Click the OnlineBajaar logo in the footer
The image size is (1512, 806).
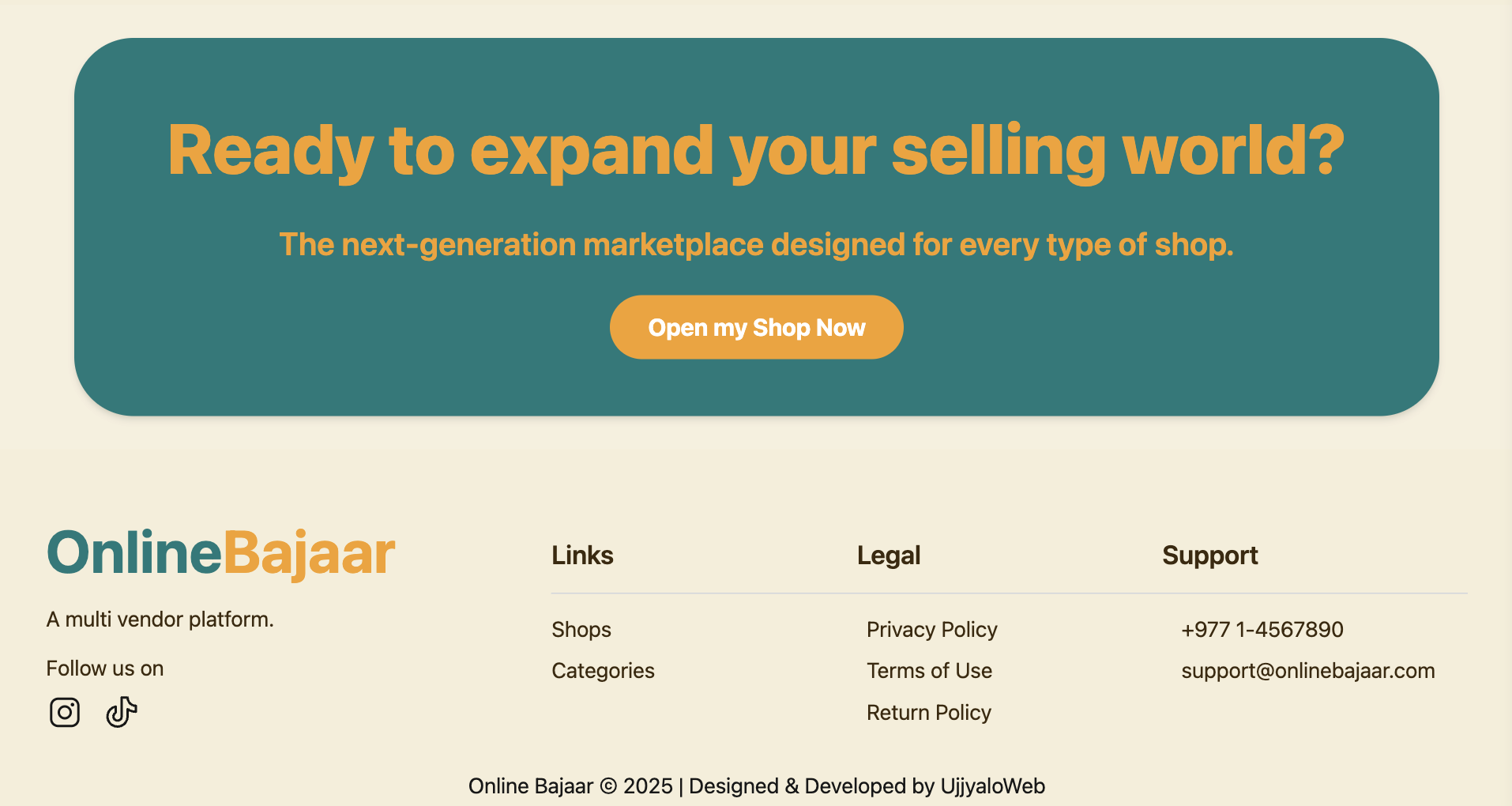pos(220,553)
